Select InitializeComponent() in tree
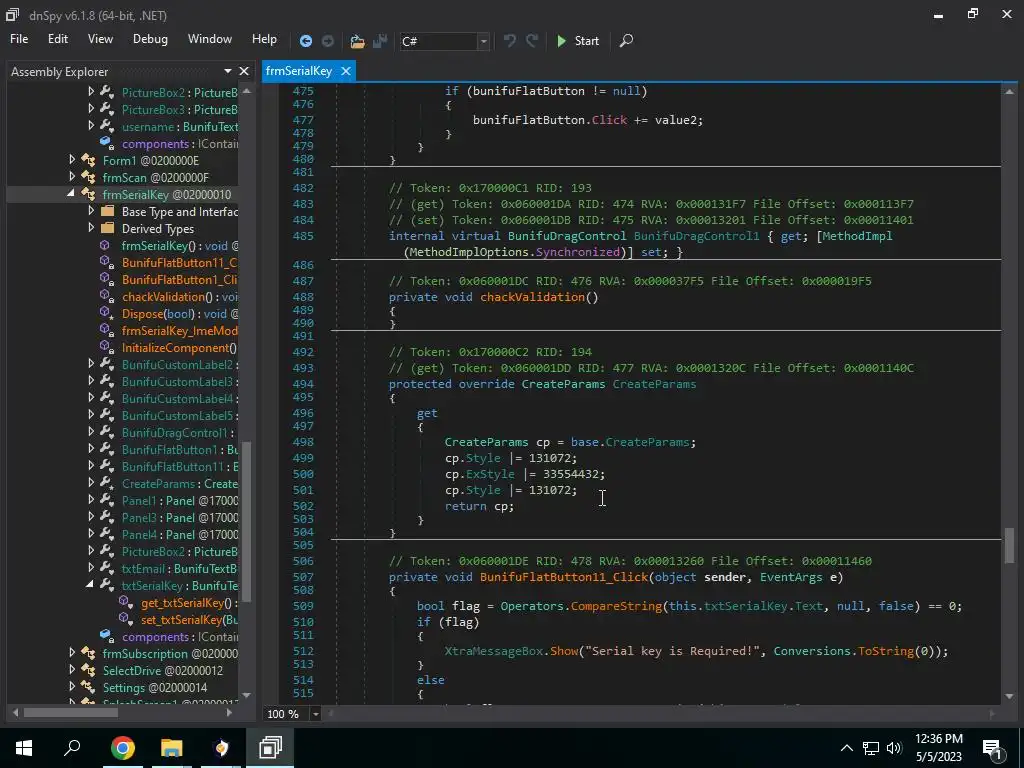Screen dimensions: 1024x768 click(x=180, y=347)
